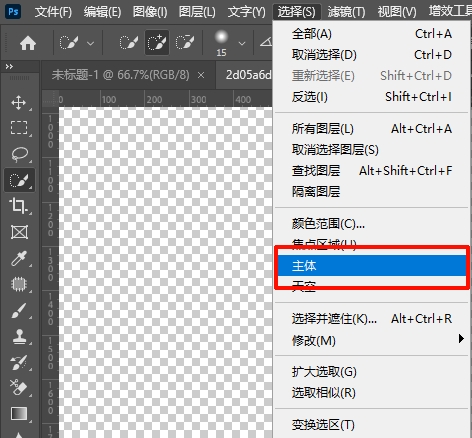Open the 图像(I) menu
Image resolution: width=472 pixels, height=438 pixels.
[150, 12]
